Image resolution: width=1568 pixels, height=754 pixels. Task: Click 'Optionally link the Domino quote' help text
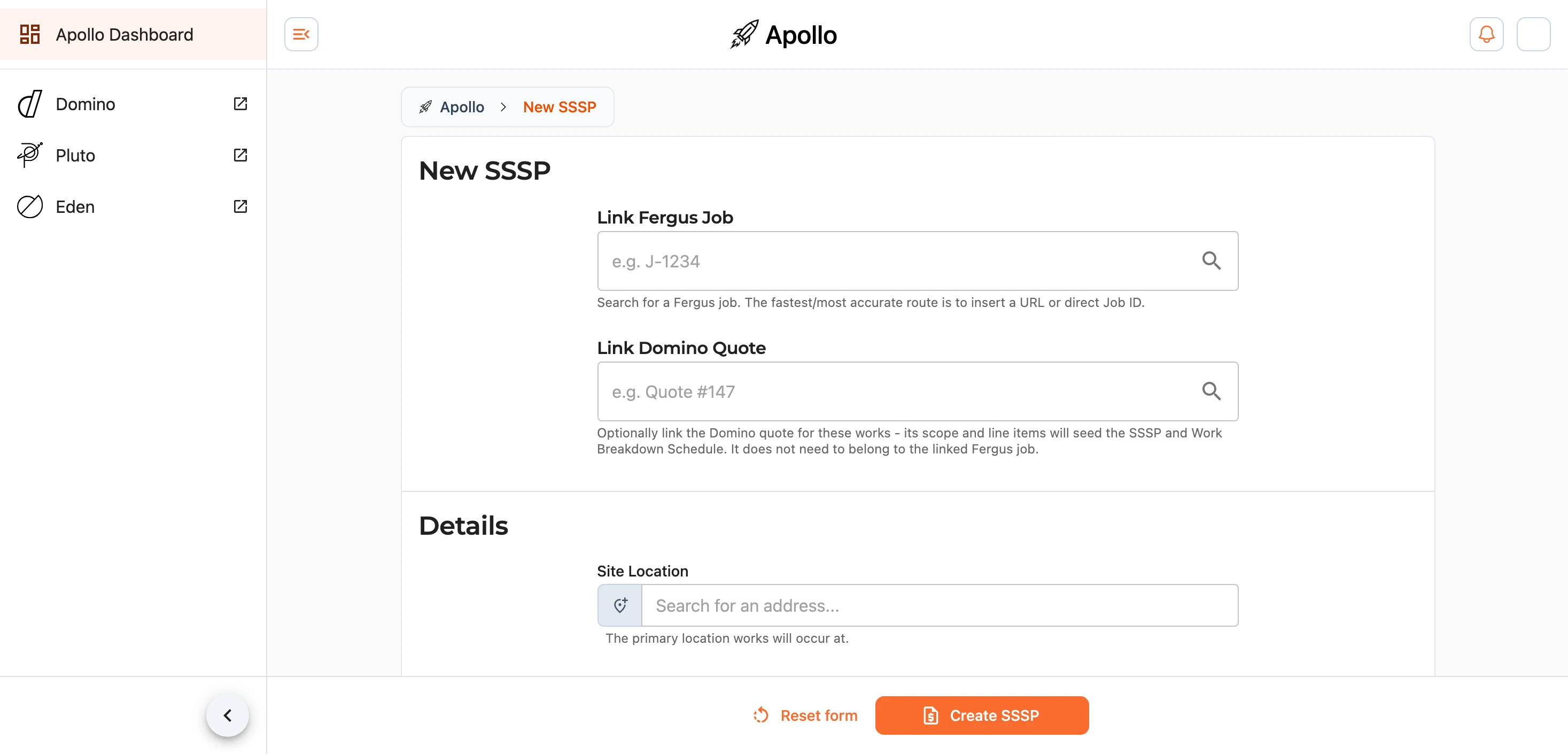(910, 441)
